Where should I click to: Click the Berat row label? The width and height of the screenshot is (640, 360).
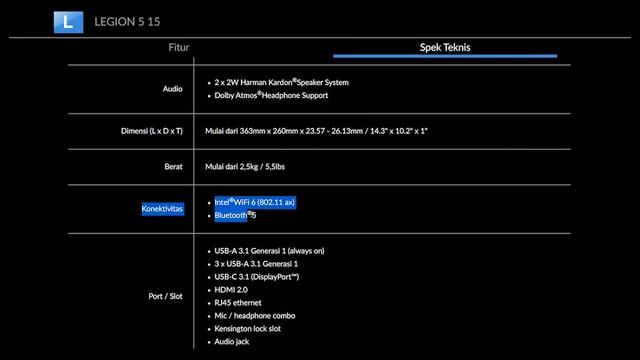click(173, 167)
